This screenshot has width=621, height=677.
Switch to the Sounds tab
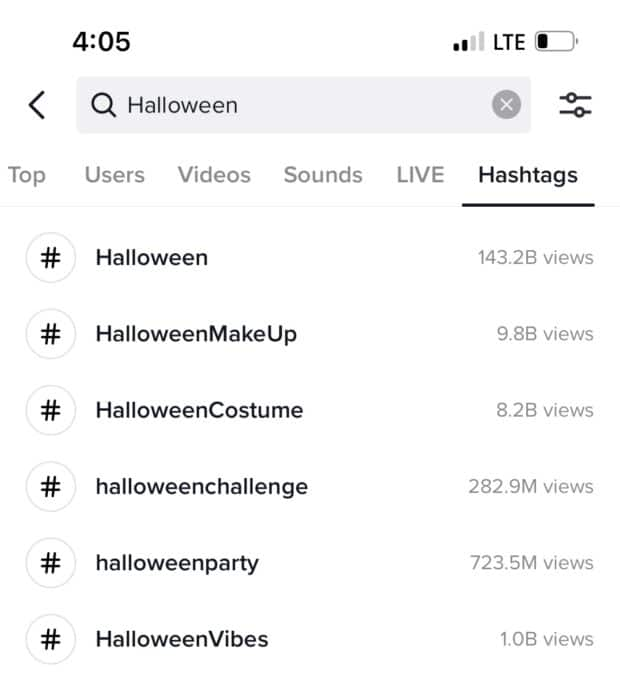[323, 175]
